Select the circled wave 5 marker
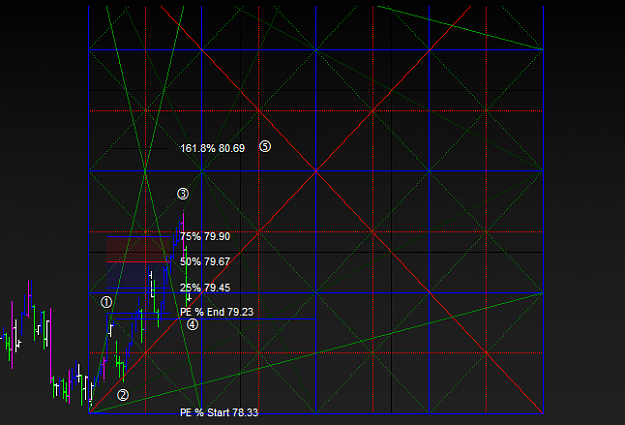625x425 pixels. click(265, 146)
